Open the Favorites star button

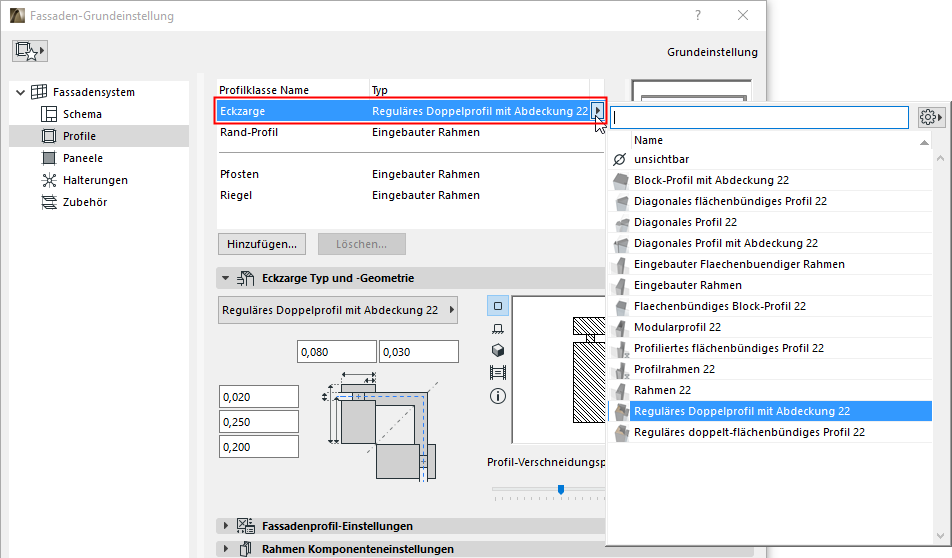click(30, 50)
